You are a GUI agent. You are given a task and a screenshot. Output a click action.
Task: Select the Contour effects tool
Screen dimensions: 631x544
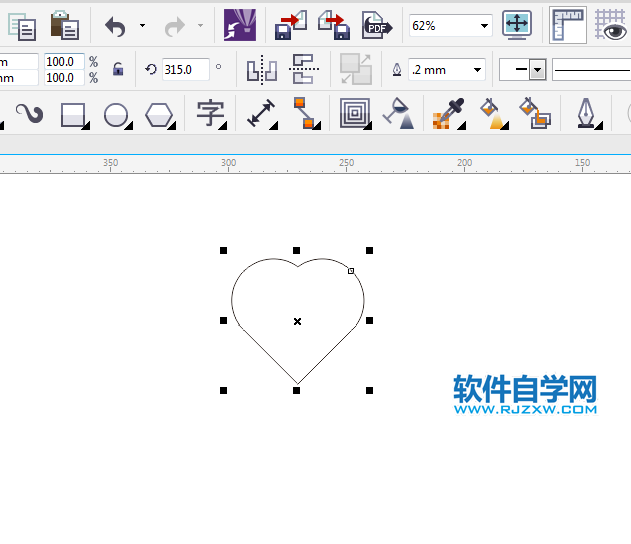pyautogui.click(x=355, y=114)
